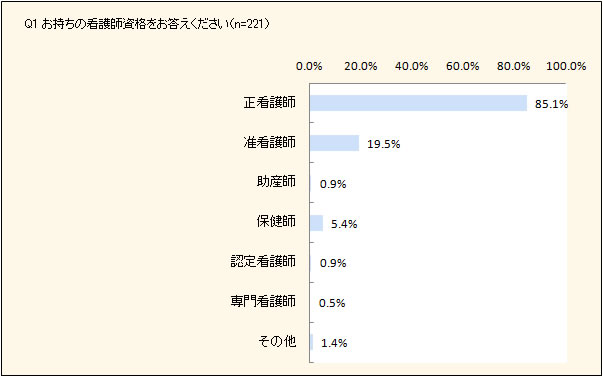Click the その他 category label
This screenshot has width=603, height=377.
[x=277, y=342]
